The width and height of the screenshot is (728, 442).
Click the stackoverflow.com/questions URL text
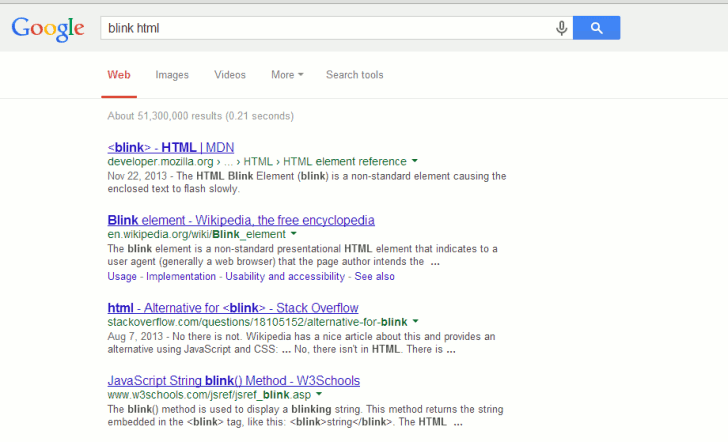(x=257, y=322)
